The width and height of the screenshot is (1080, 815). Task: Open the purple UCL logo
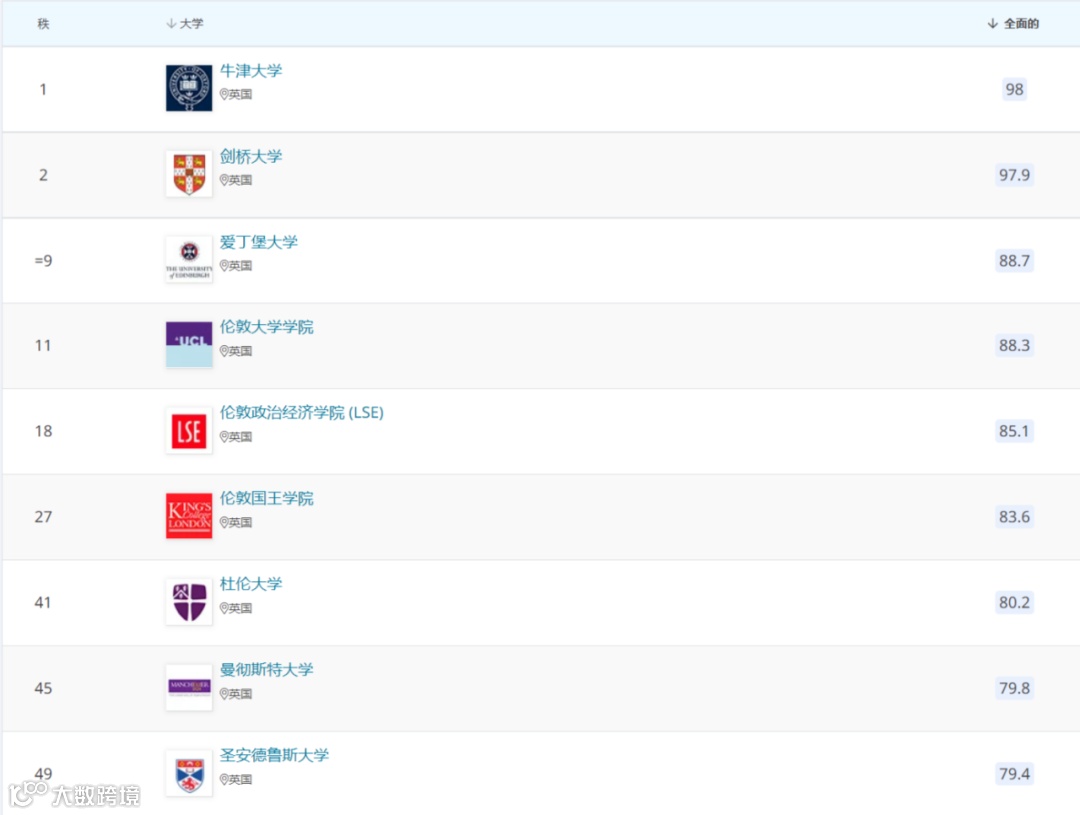[x=189, y=344]
